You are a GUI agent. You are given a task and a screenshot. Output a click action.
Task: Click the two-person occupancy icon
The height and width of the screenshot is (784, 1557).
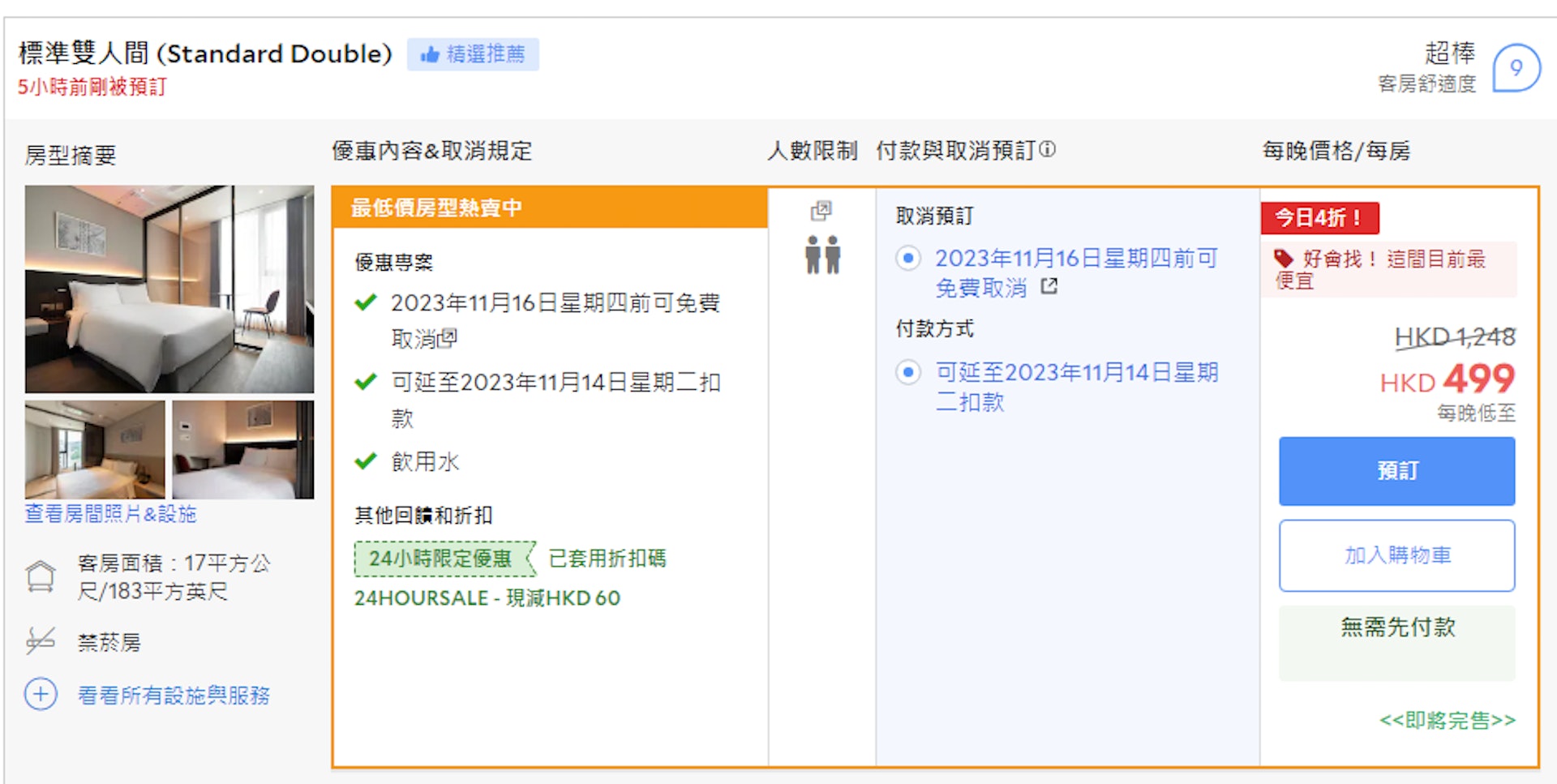[822, 255]
